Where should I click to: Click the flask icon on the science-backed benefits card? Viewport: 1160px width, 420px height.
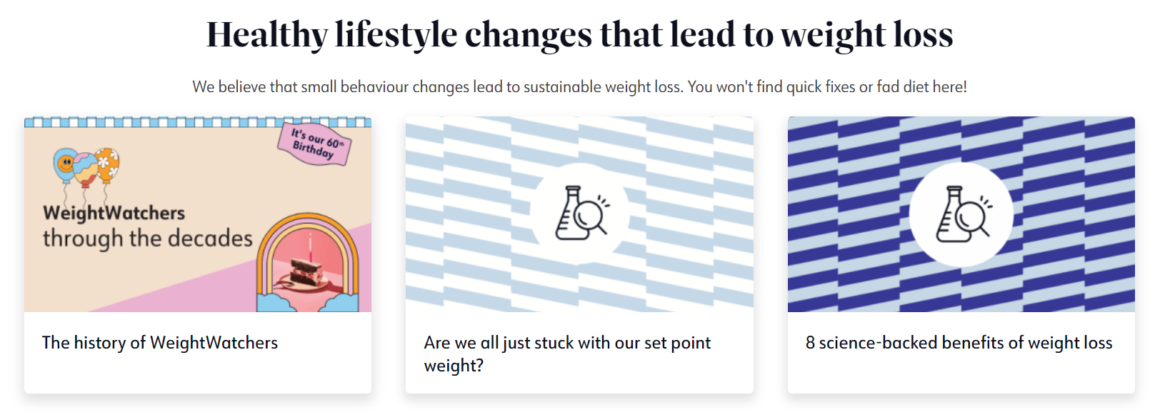pos(961,214)
